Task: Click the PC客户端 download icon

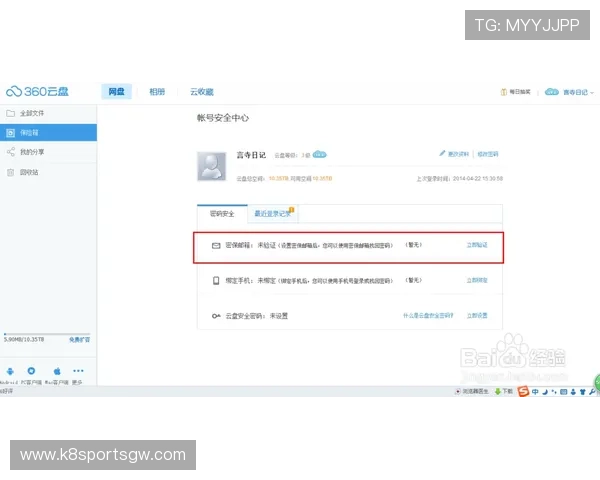Action: click(31, 371)
